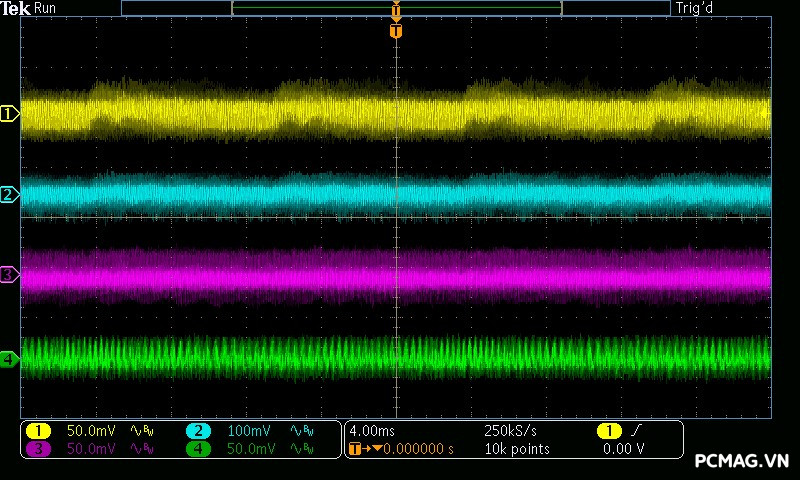Select the channel 1 badge in readout
The image size is (800, 480).
(x=38, y=430)
